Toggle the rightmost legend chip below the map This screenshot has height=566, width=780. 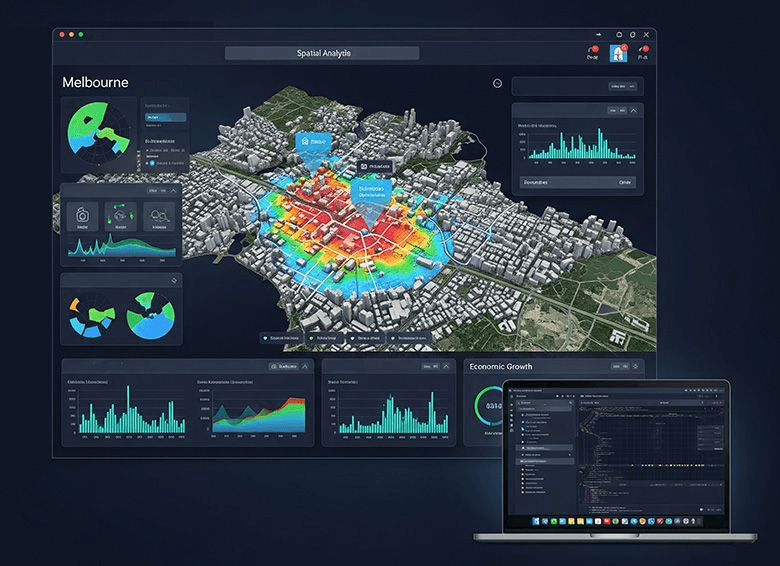tap(409, 338)
